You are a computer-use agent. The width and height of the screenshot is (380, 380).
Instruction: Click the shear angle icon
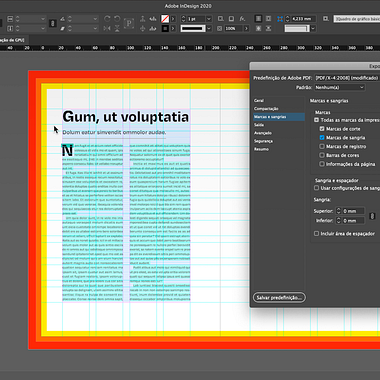tap(63, 29)
